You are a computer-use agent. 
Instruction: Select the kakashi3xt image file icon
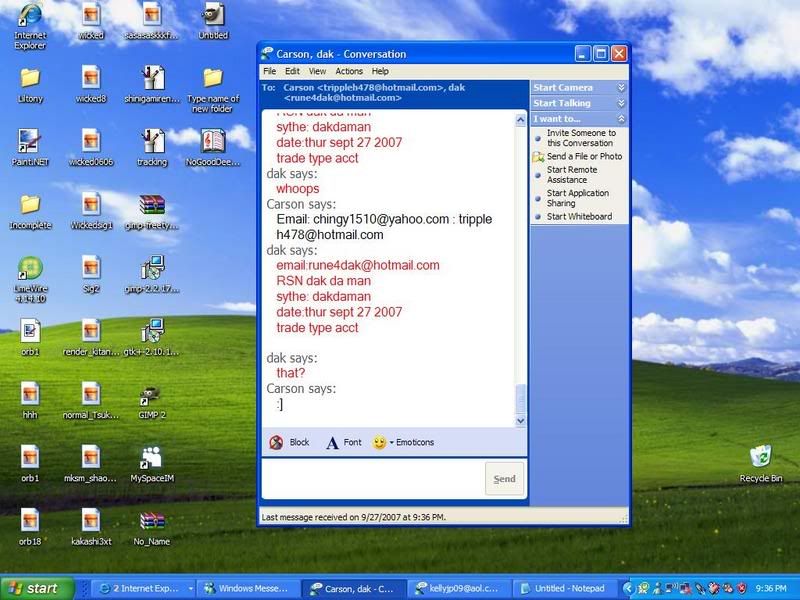tap(91, 528)
